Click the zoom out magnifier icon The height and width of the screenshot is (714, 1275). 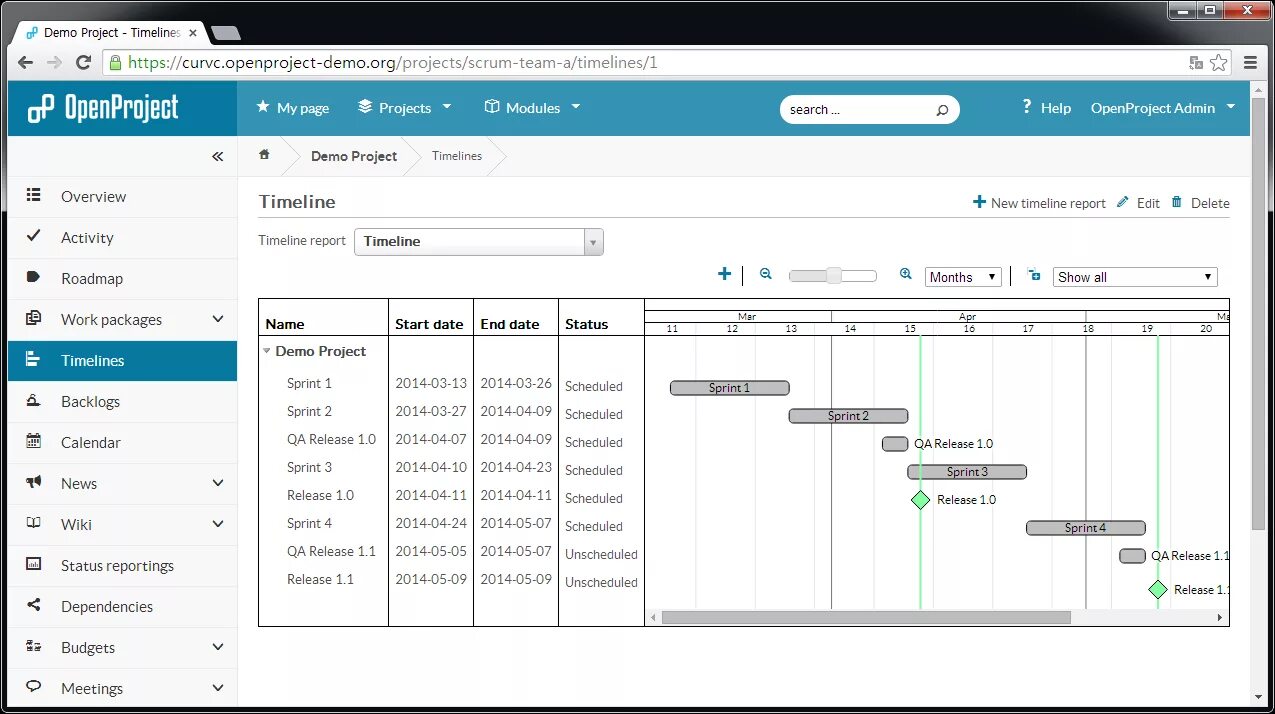(x=766, y=274)
